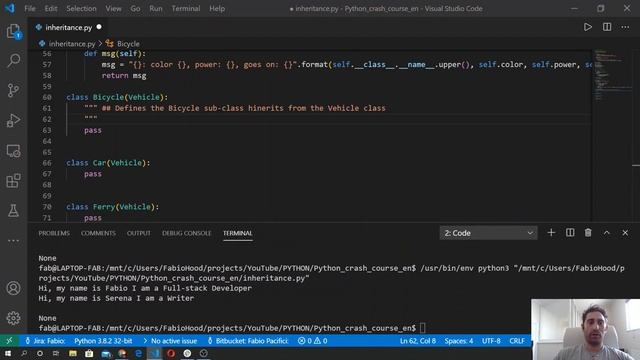The image size is (640, 360).
Task: Switch to the COMMENTS panel tab
Action: click(x=98, y=233)
